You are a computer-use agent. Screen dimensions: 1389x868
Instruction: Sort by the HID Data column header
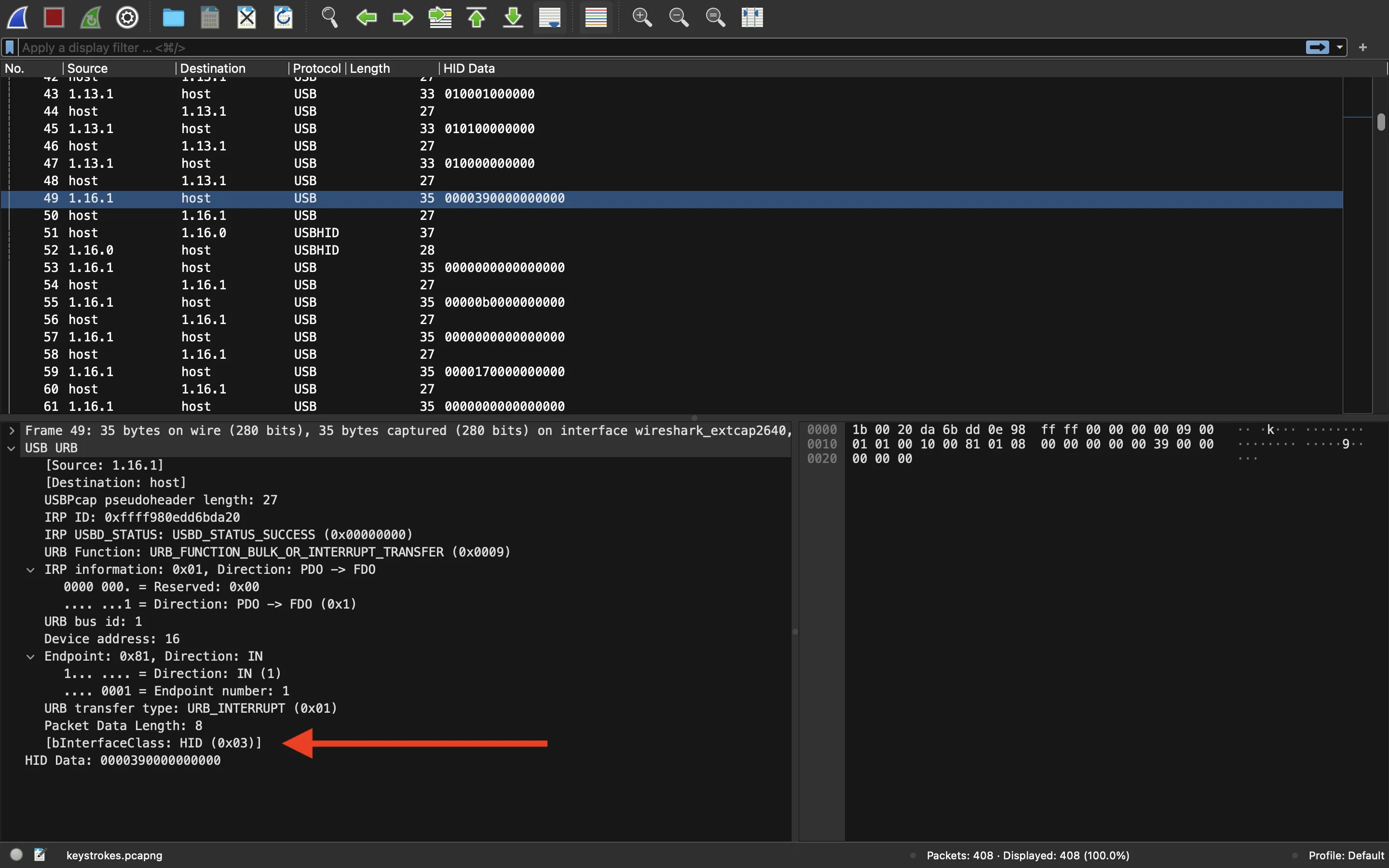pos(912,68)
